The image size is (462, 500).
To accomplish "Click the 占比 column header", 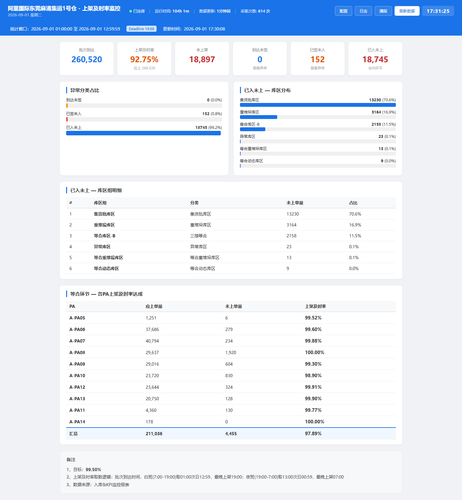I will click(353, 203).
